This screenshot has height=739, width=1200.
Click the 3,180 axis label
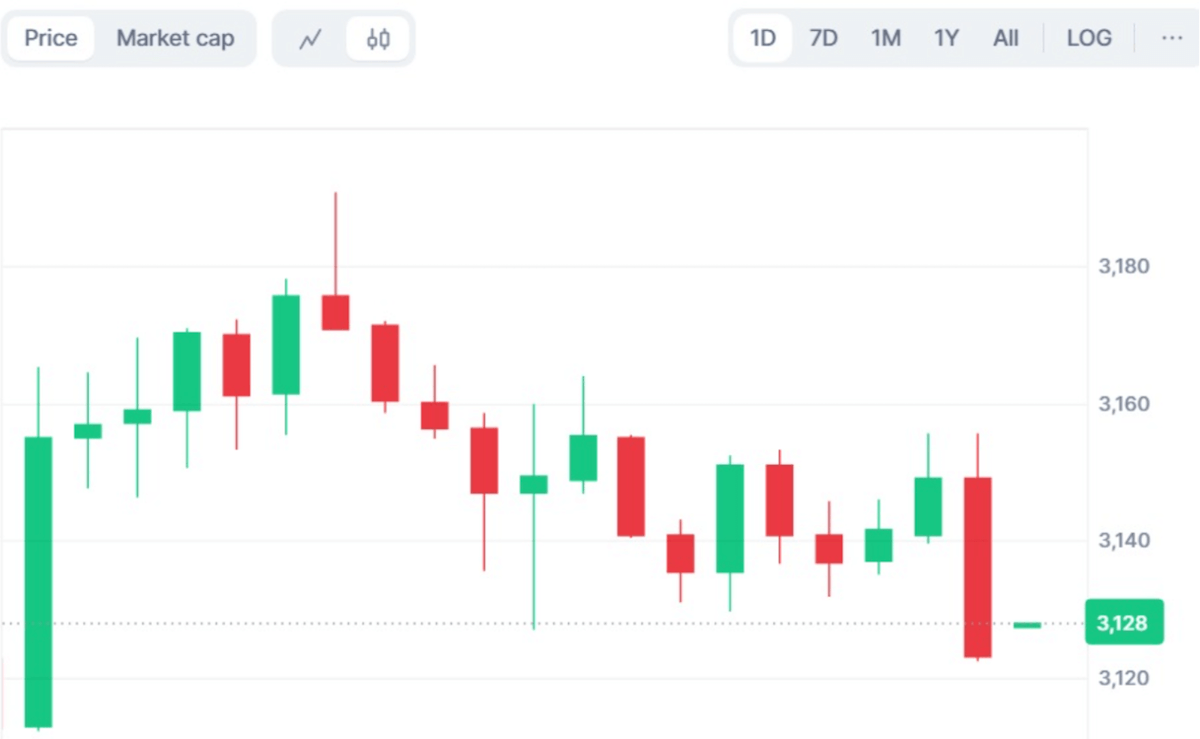click(x=1124, y=266)
